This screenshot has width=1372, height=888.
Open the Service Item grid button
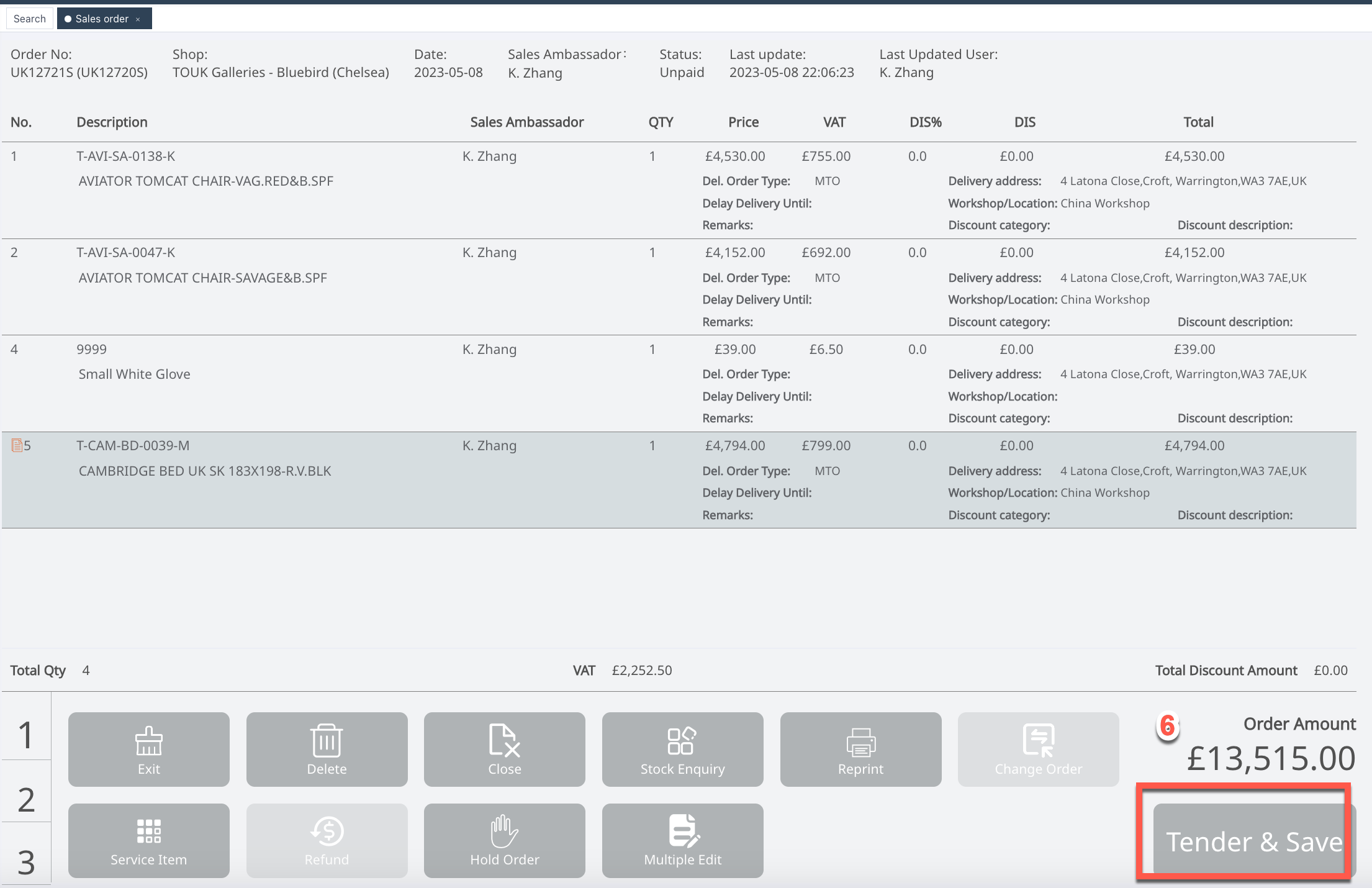(148, 840)
